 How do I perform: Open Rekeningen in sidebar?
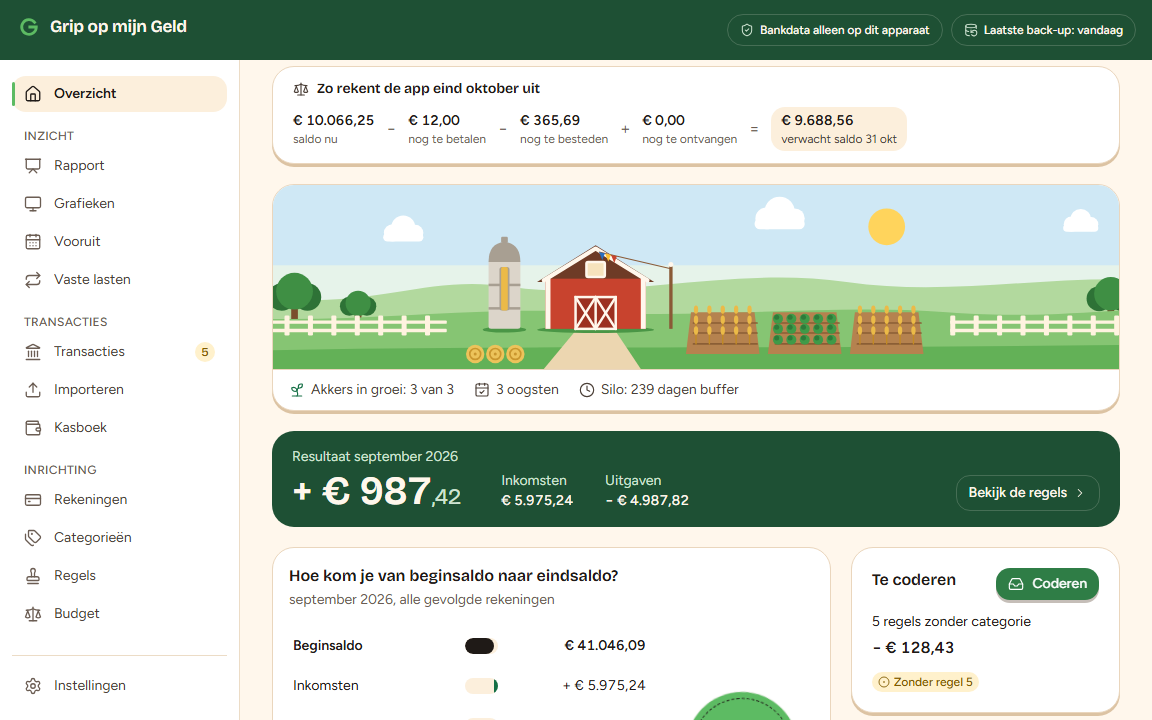120,500
